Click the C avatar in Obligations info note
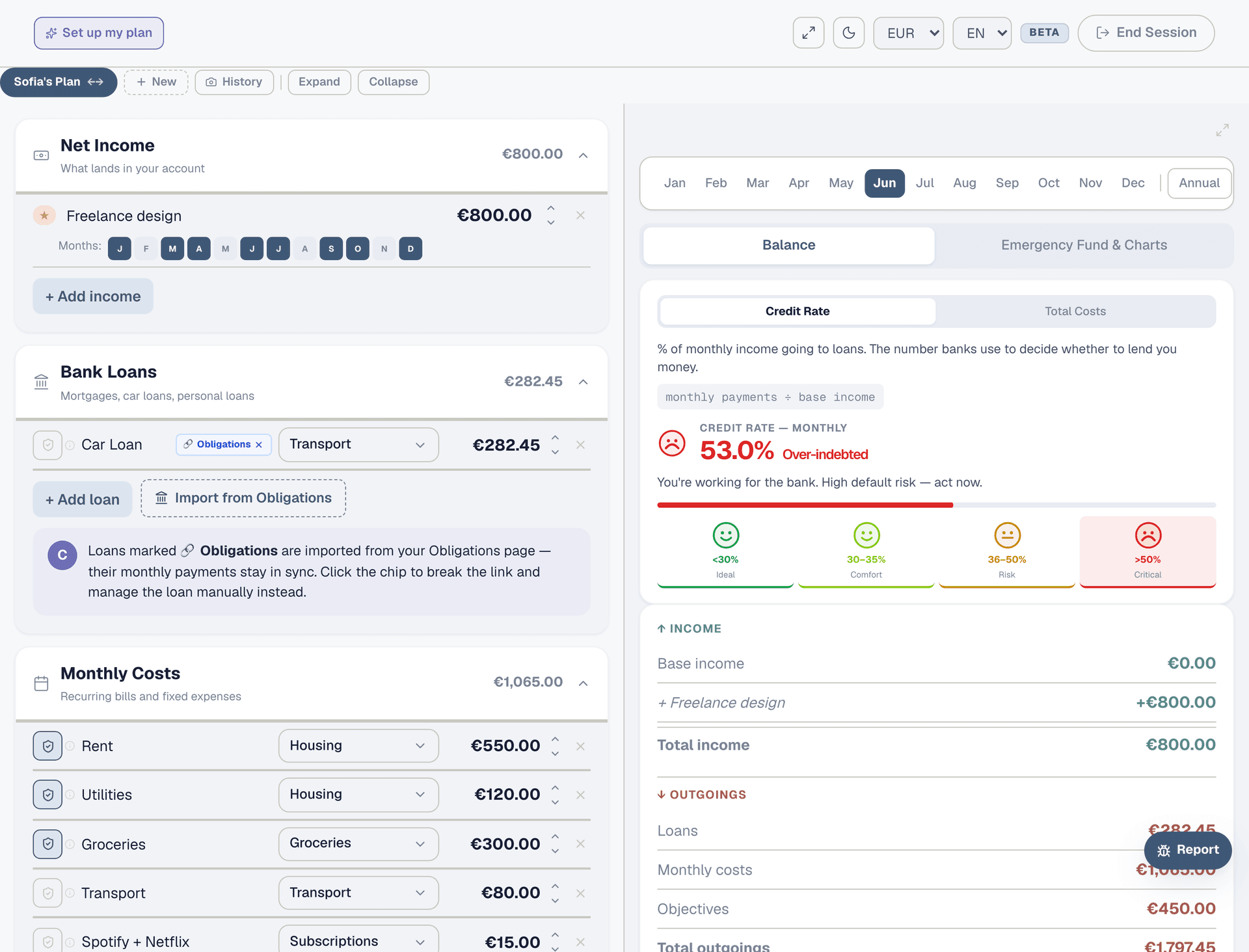1249x952 pixels. [62, 555]
